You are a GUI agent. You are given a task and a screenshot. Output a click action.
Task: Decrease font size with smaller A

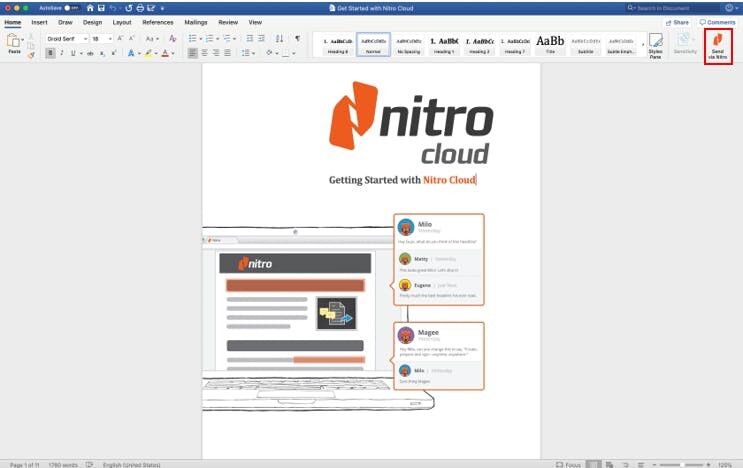tap(132, 38)
